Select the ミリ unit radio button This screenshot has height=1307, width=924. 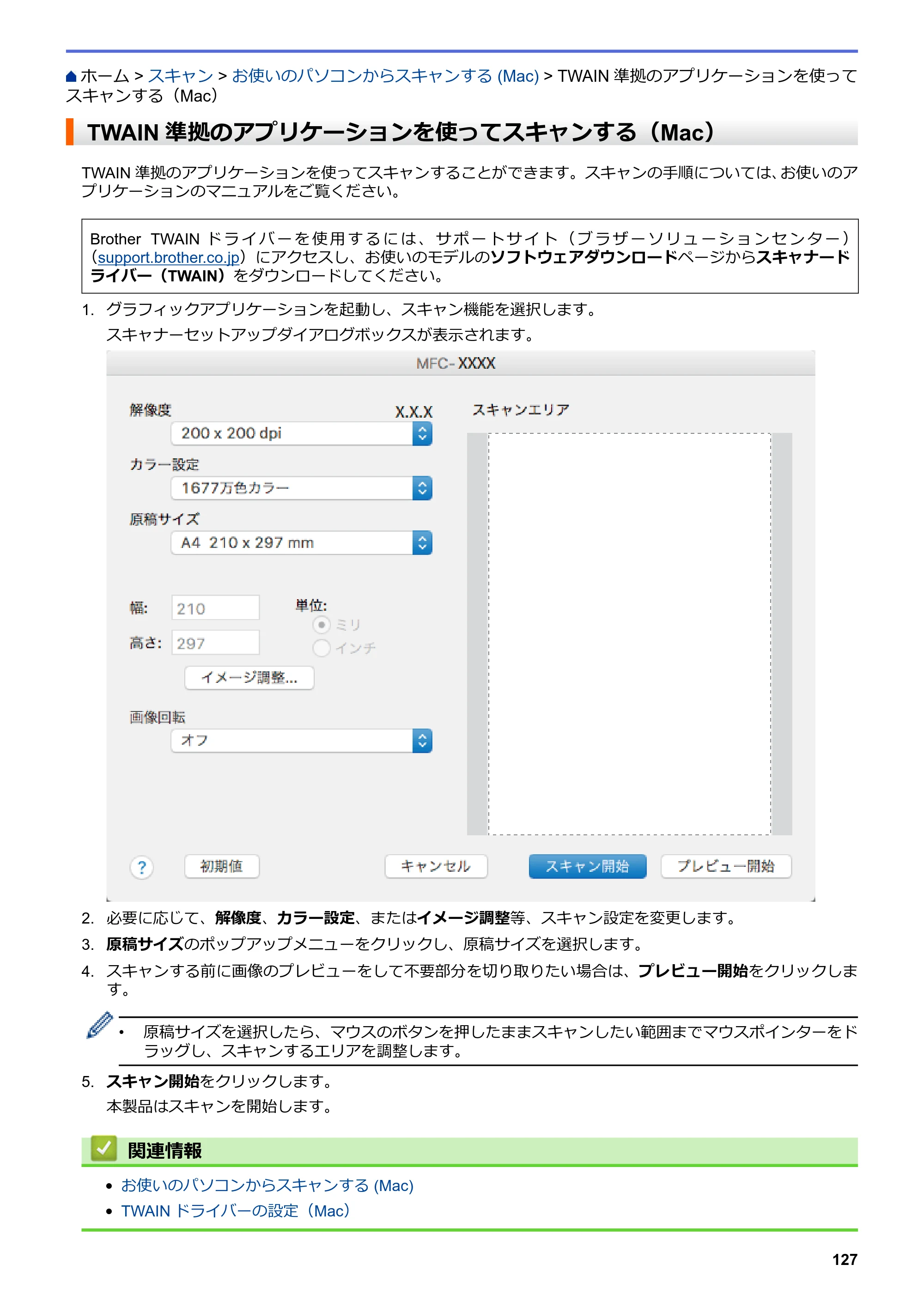coord(322,625)
